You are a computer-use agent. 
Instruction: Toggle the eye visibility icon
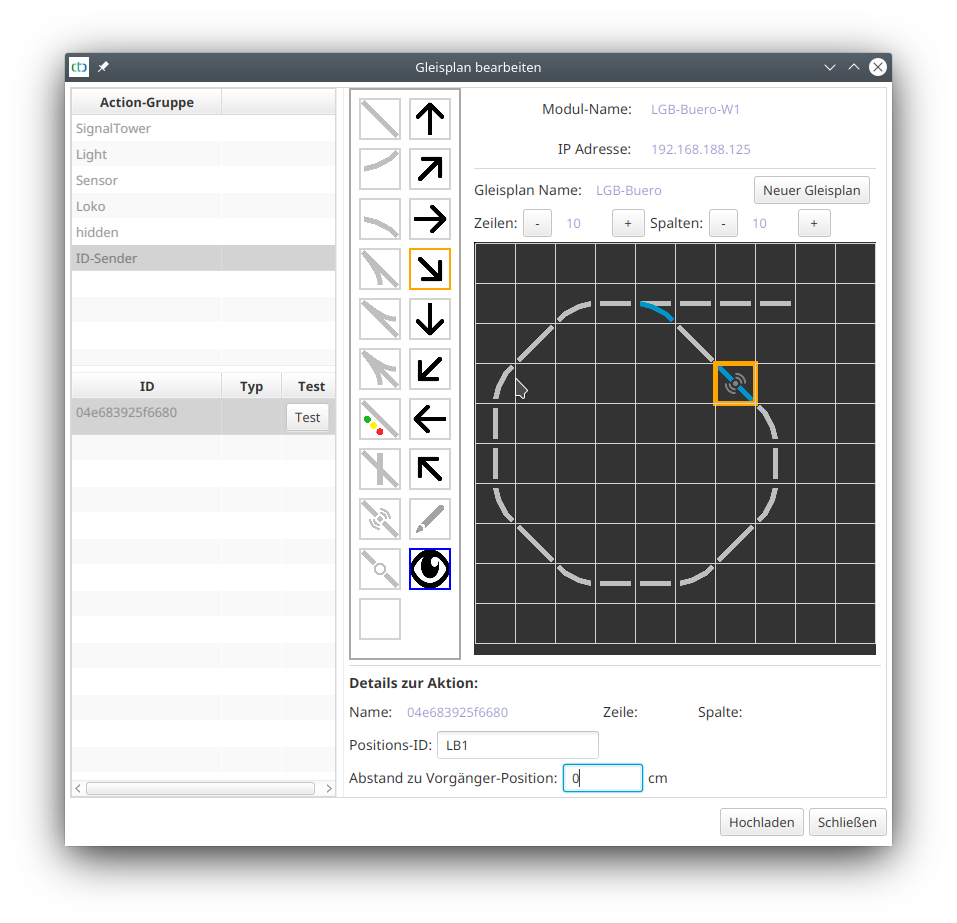click(430, 569)
